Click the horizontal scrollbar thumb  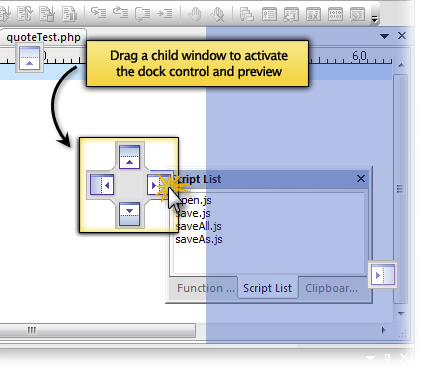point(97,330)
